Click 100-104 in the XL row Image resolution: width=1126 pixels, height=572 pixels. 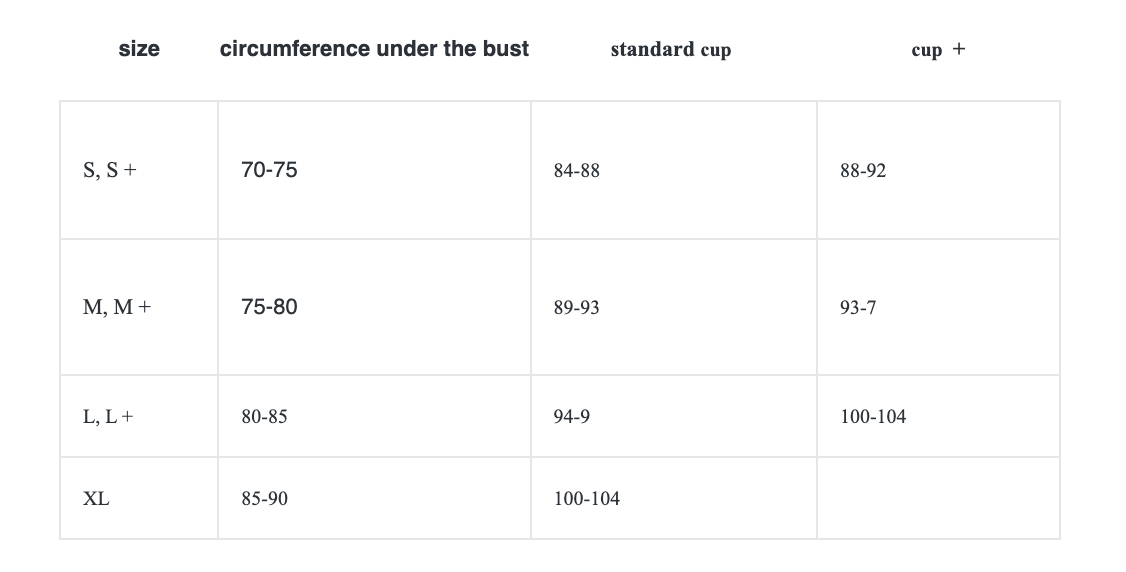(x=587, y=498)
